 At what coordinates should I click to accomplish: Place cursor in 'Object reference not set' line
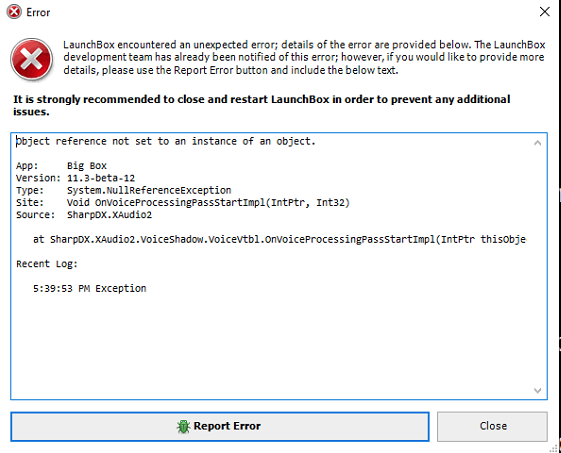[166, 141]
